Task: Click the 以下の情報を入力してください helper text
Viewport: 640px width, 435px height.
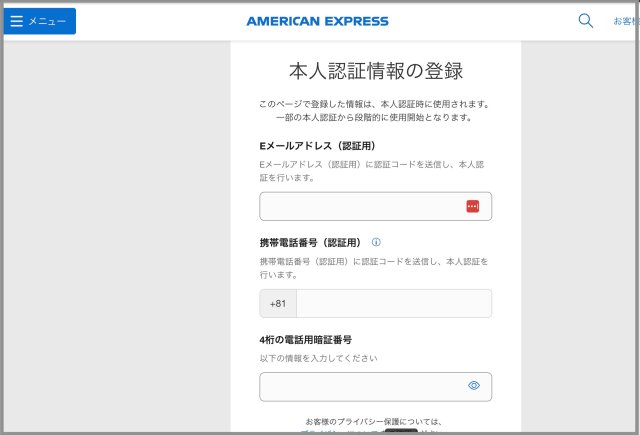Action: pos(318,358)
